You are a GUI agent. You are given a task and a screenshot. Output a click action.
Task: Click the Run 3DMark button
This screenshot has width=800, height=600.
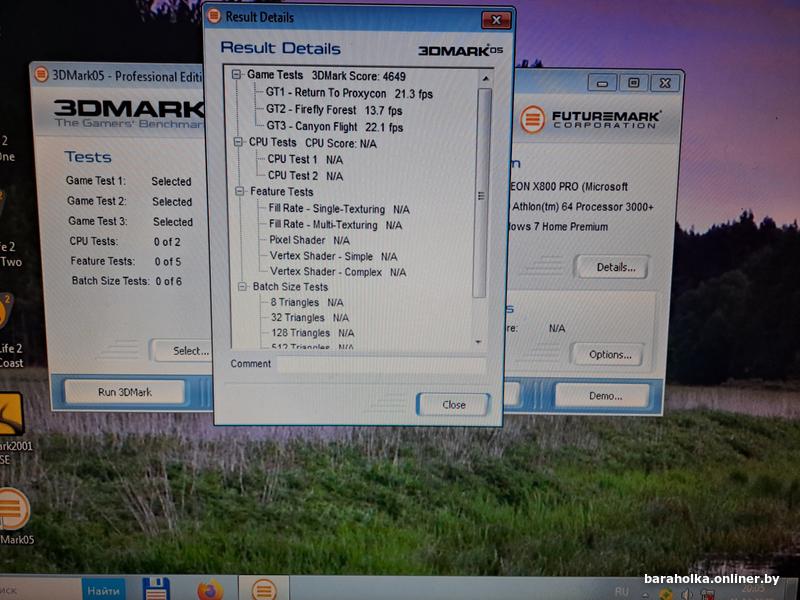click(x=125, y=392)
